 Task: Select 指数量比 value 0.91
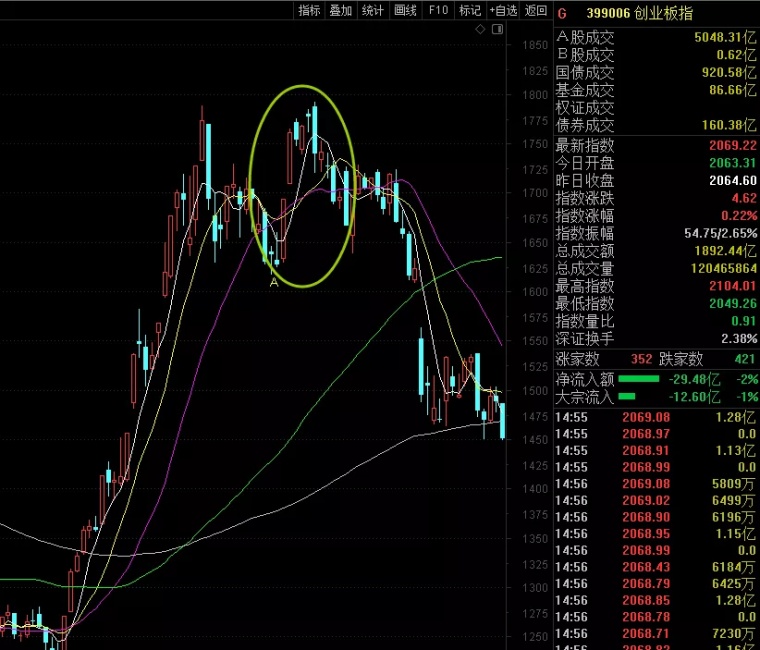(744, 321)
